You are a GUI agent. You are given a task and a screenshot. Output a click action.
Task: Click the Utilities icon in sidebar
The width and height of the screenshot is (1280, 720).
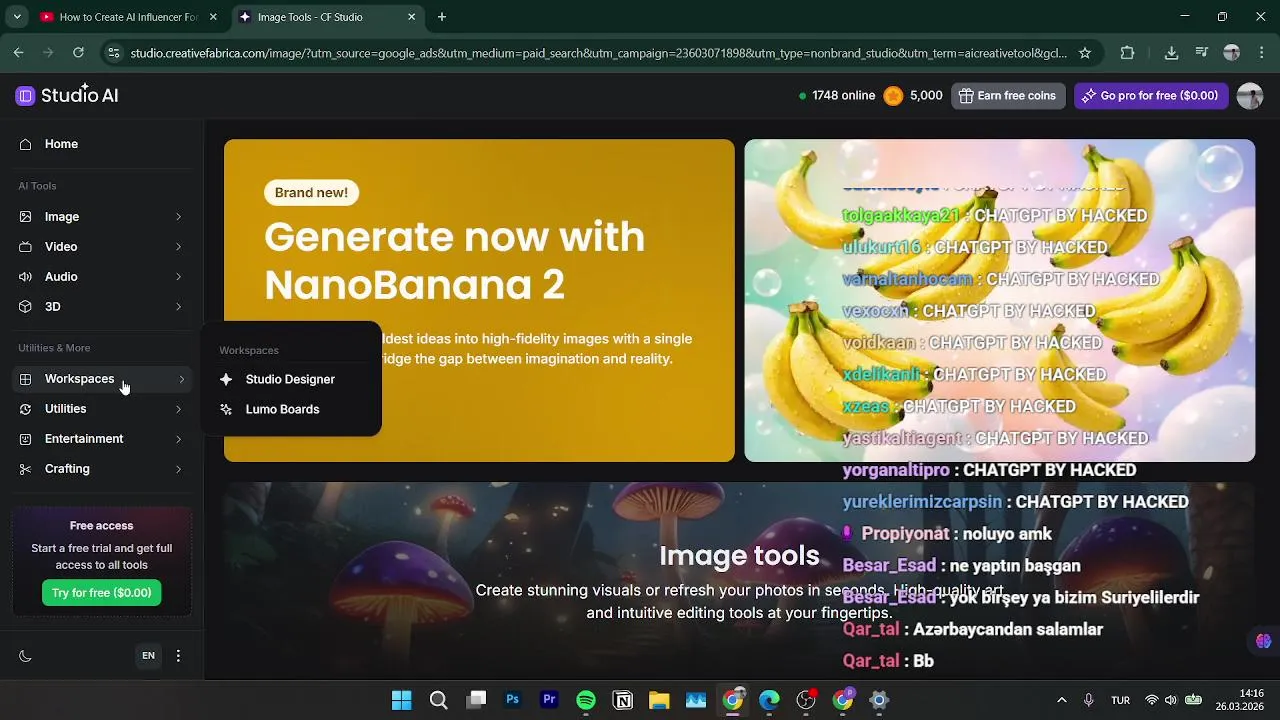click(x=25, y=409)
